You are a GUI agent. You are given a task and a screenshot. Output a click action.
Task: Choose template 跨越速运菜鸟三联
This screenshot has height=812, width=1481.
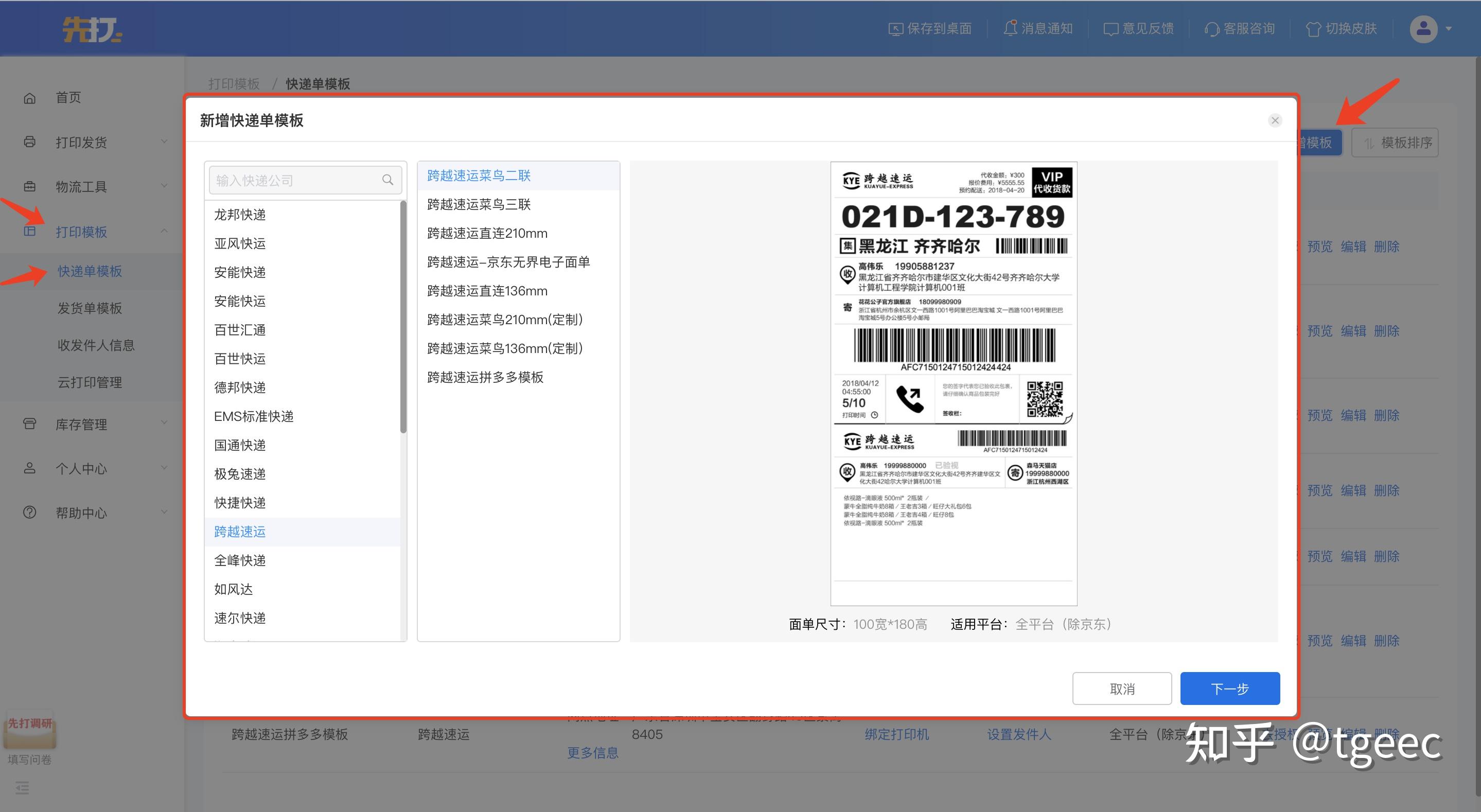[x=519, y=204]
